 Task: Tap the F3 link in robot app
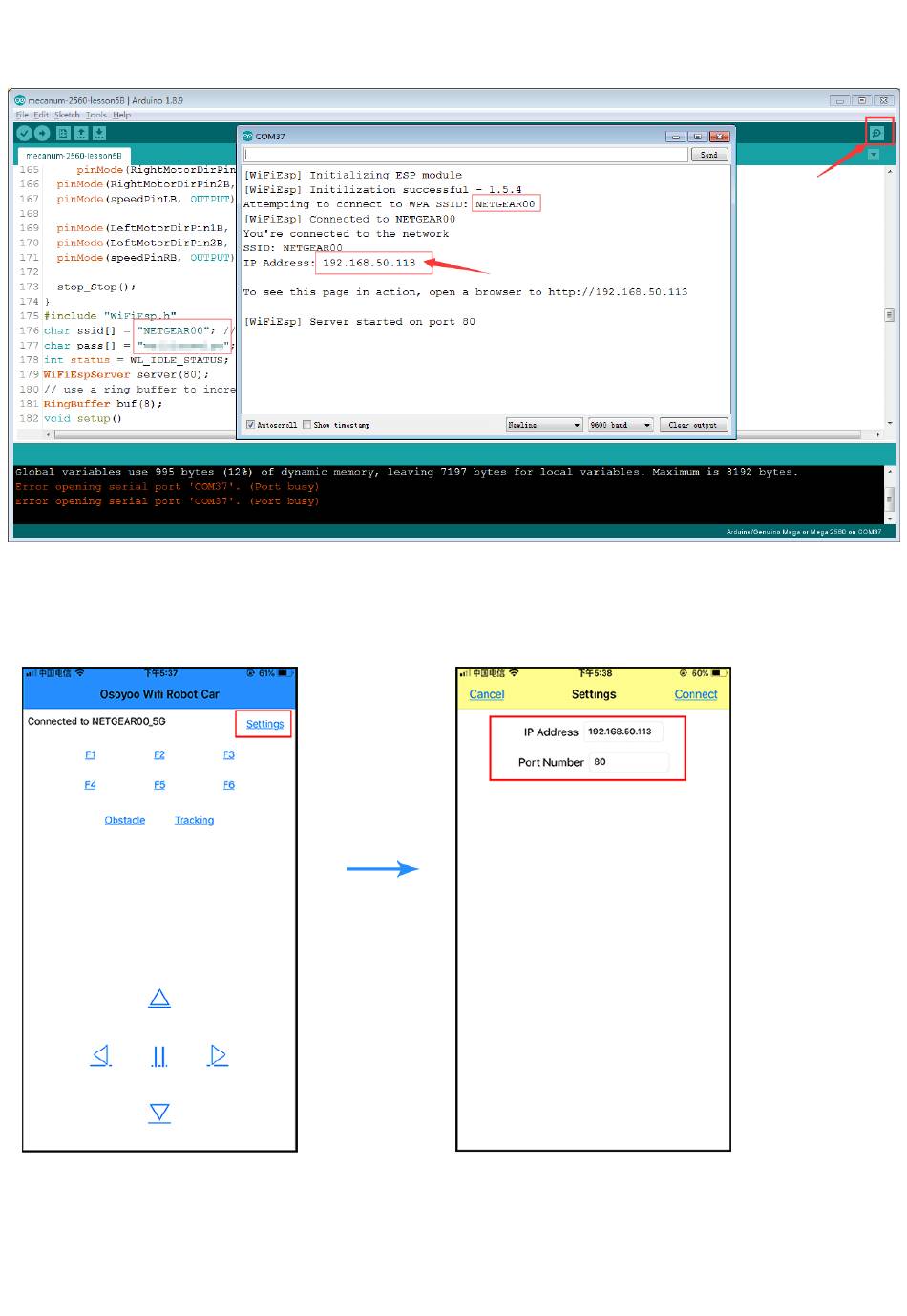[229, 754]
